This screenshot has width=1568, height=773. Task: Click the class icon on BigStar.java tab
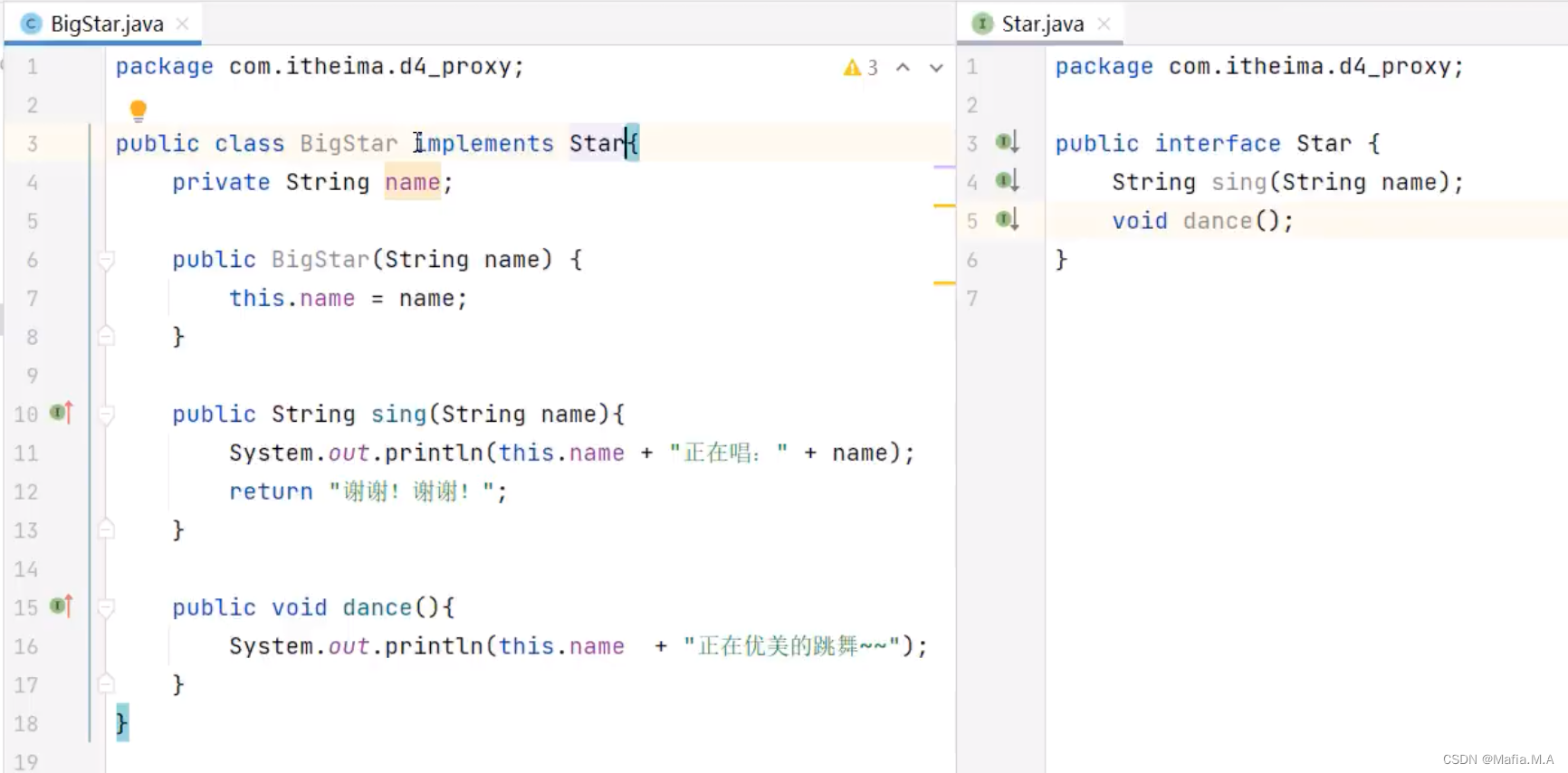[32, 24]
